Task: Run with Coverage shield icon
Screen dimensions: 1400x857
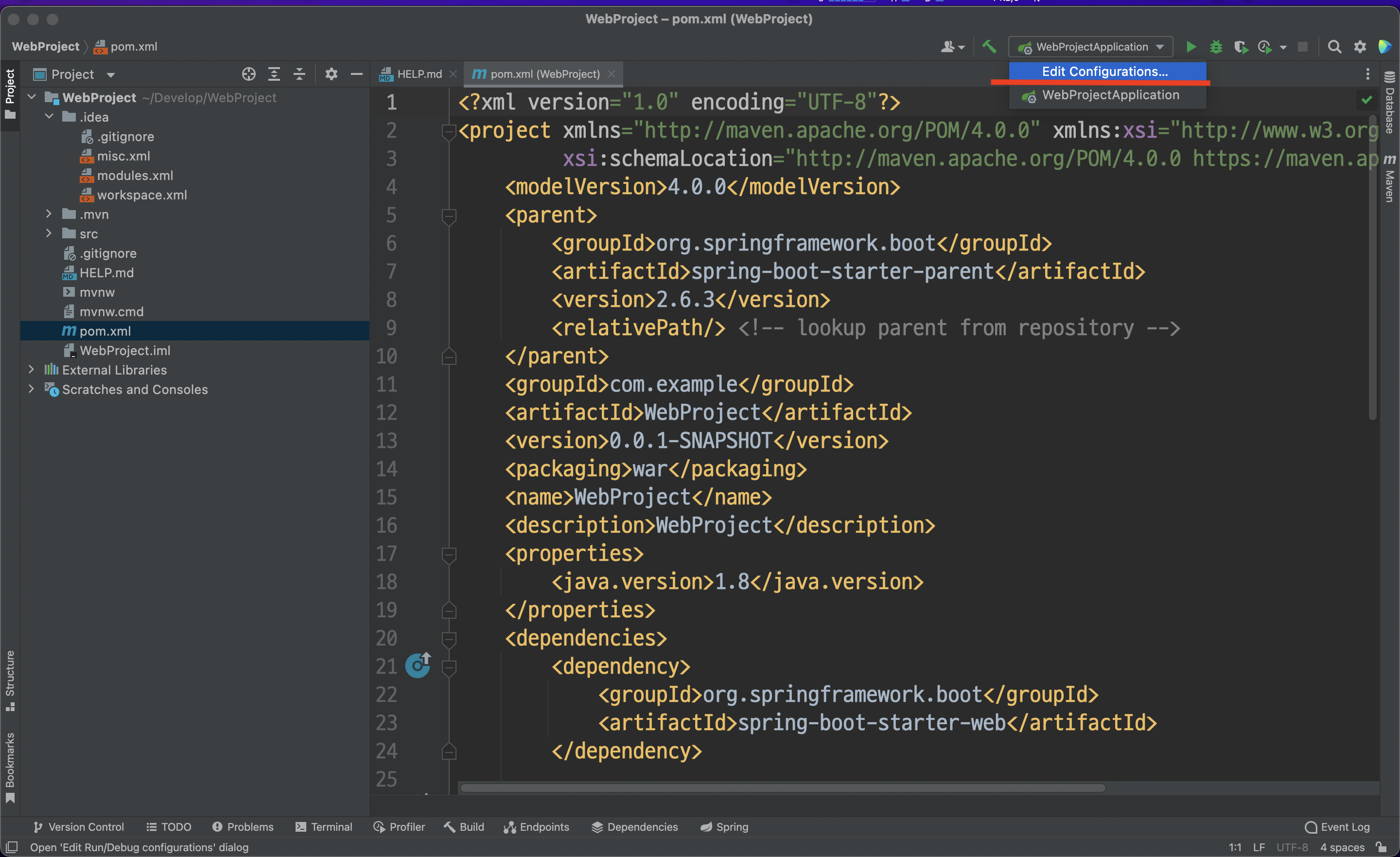Action: click(1241, 47)
